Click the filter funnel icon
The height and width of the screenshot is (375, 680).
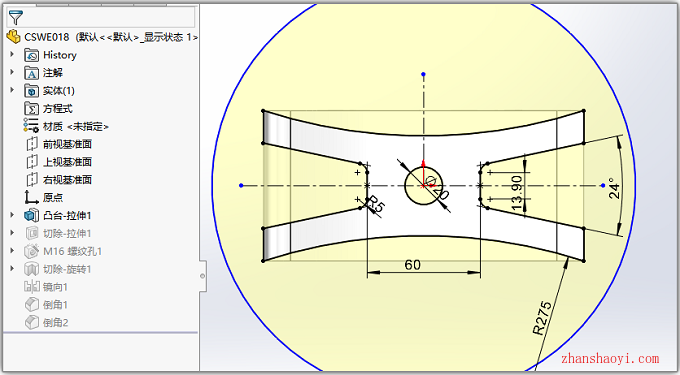[16, 18]
